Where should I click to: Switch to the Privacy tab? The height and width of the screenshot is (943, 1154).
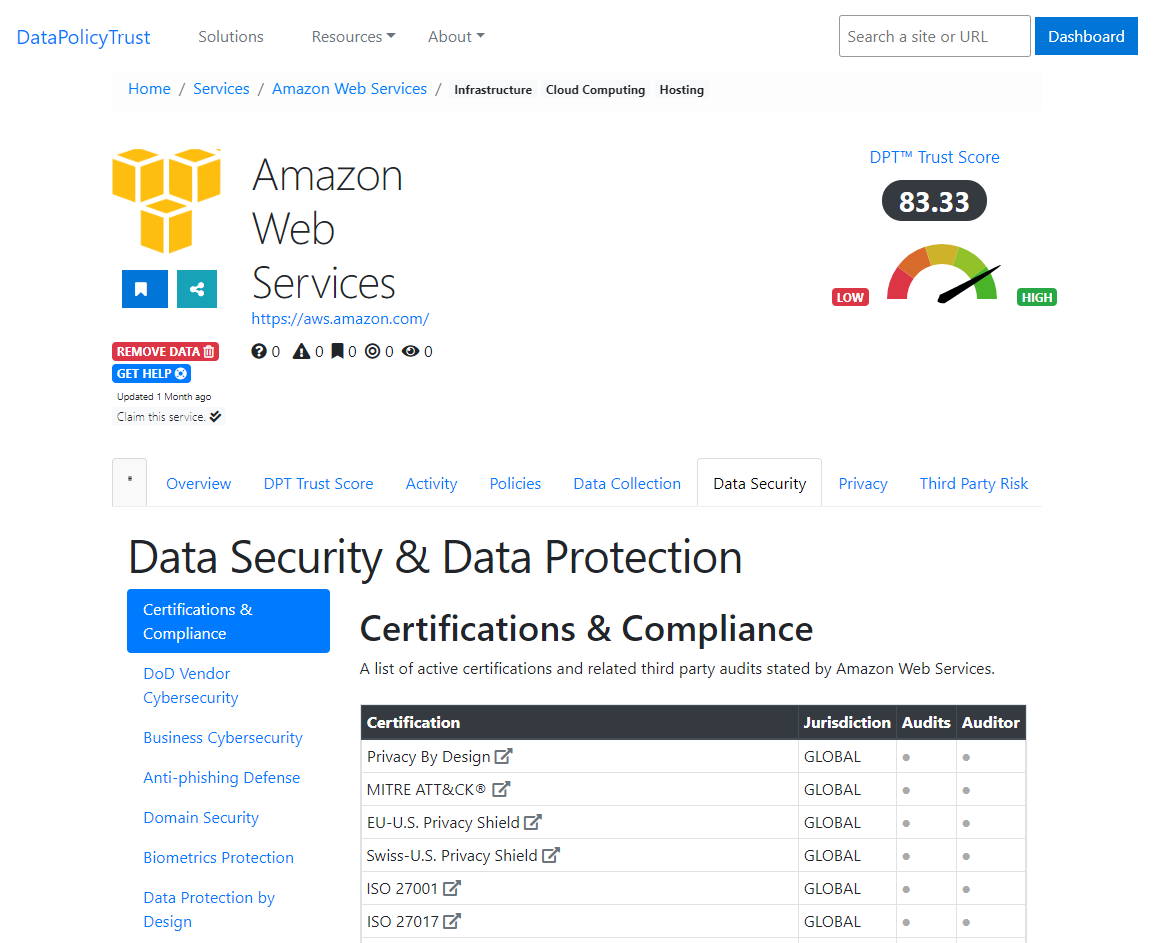point(862,483)
